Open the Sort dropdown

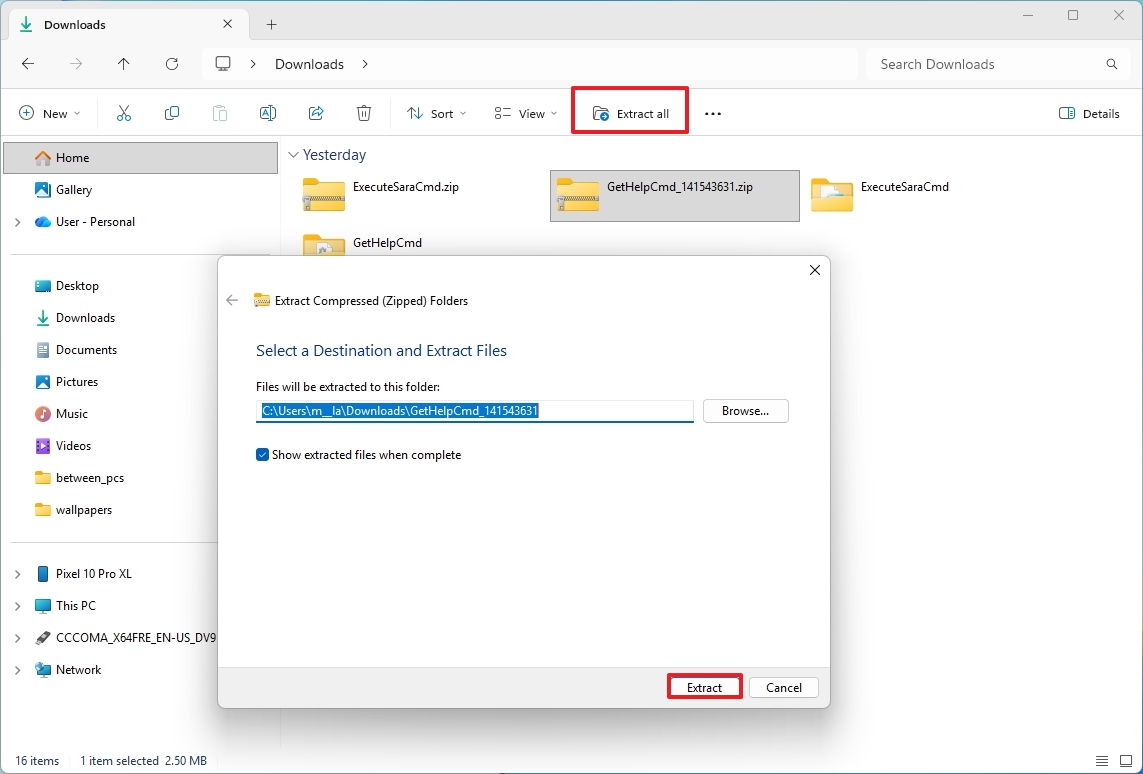tap(435, 113)
